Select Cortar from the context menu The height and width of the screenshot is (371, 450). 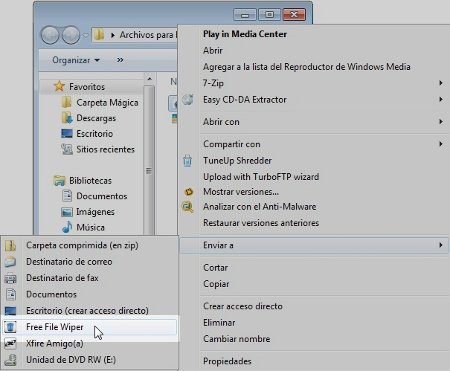click(x=216, y=267)
